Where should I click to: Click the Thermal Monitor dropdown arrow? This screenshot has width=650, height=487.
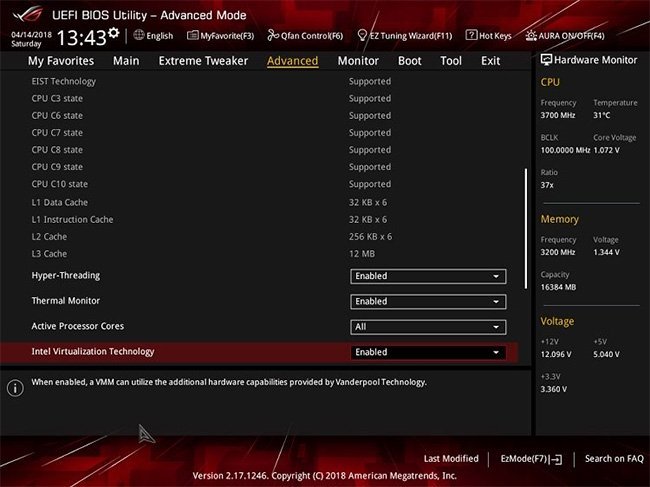(x=496, y=302)
